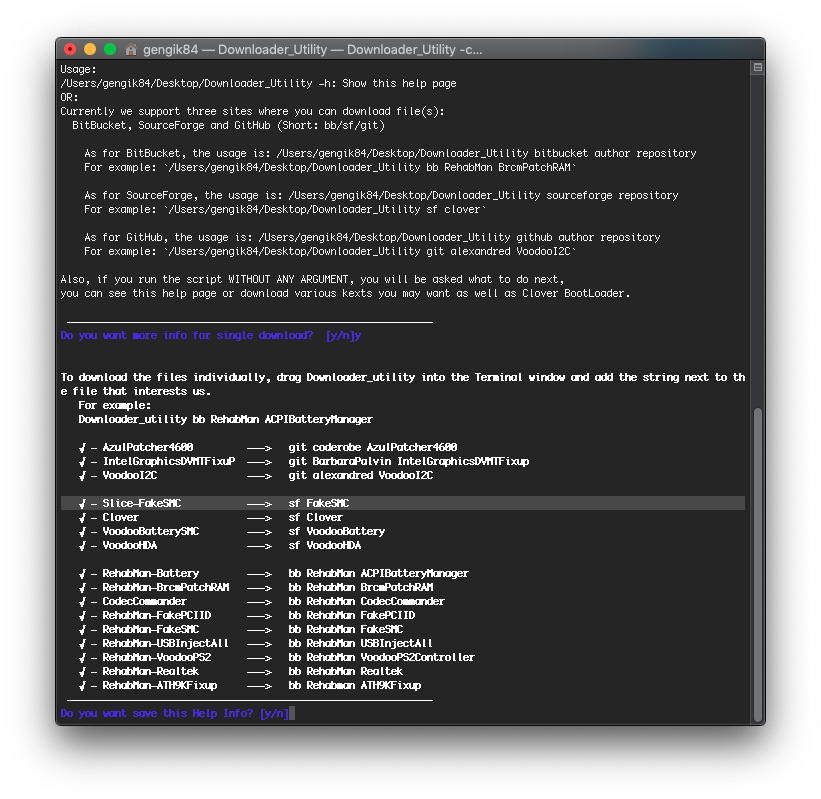This screenshot has height=799, width=821.
Task: Click the checkmark beside IntelGraphicsDVMTFixuP
Action: coord(82,461)
